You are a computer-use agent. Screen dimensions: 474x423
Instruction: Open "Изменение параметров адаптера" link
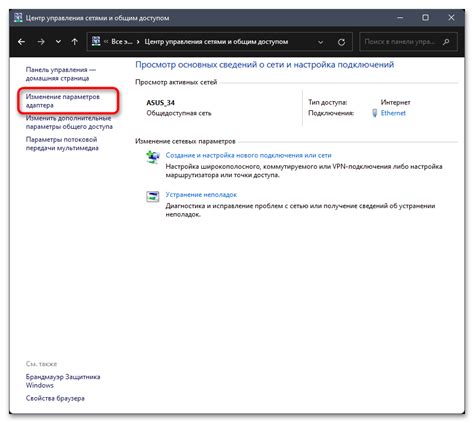click(x=63, y=101)
